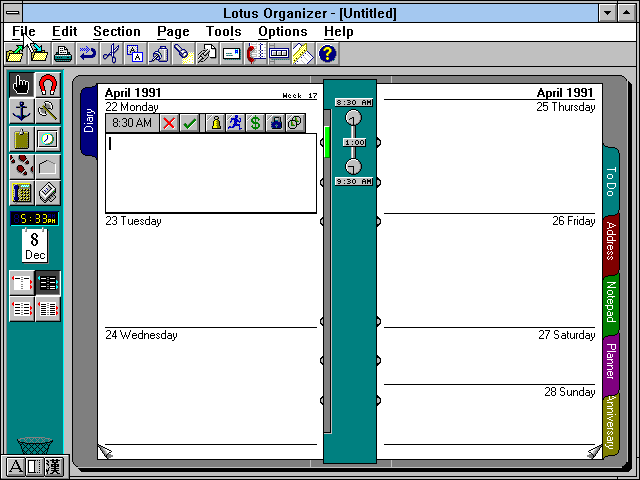Switch to the bottom-right diary view icon
640x480 pixels.
point(48,309)
